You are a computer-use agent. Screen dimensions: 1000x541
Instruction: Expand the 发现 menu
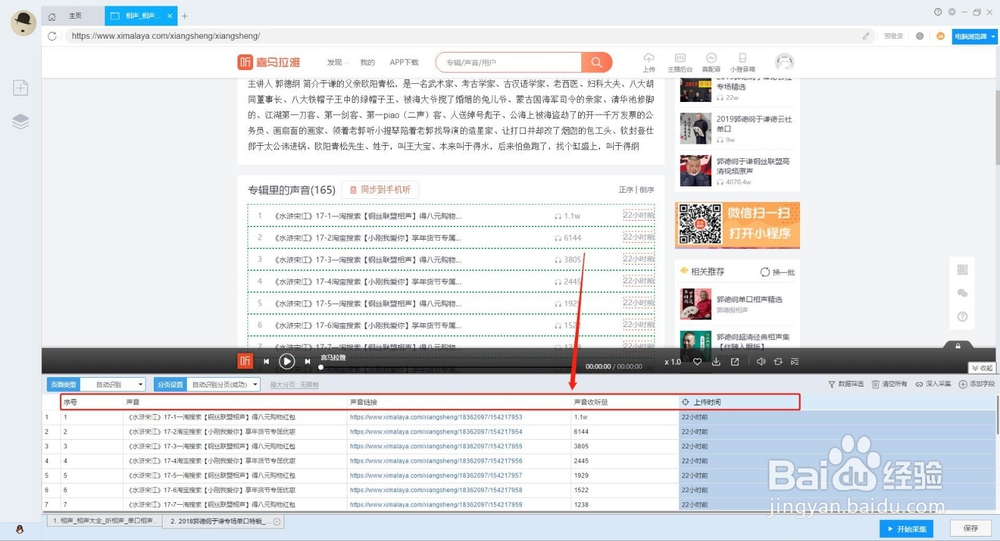[337, 63]
